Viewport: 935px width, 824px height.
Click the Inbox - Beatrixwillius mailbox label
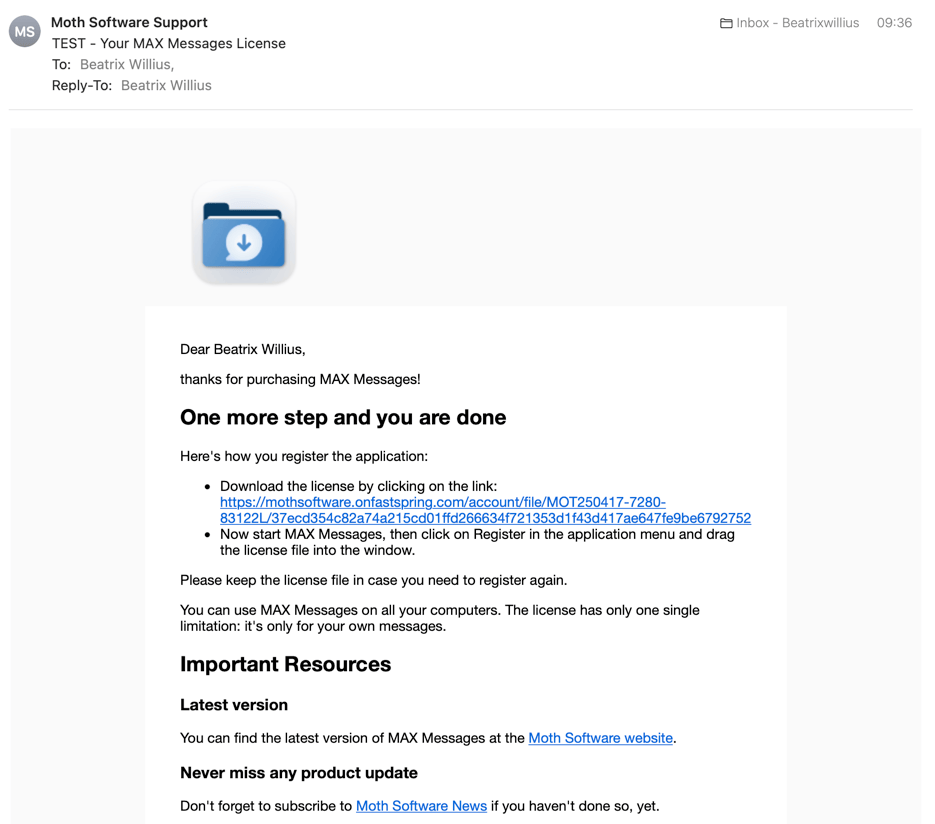pos(797,23)
